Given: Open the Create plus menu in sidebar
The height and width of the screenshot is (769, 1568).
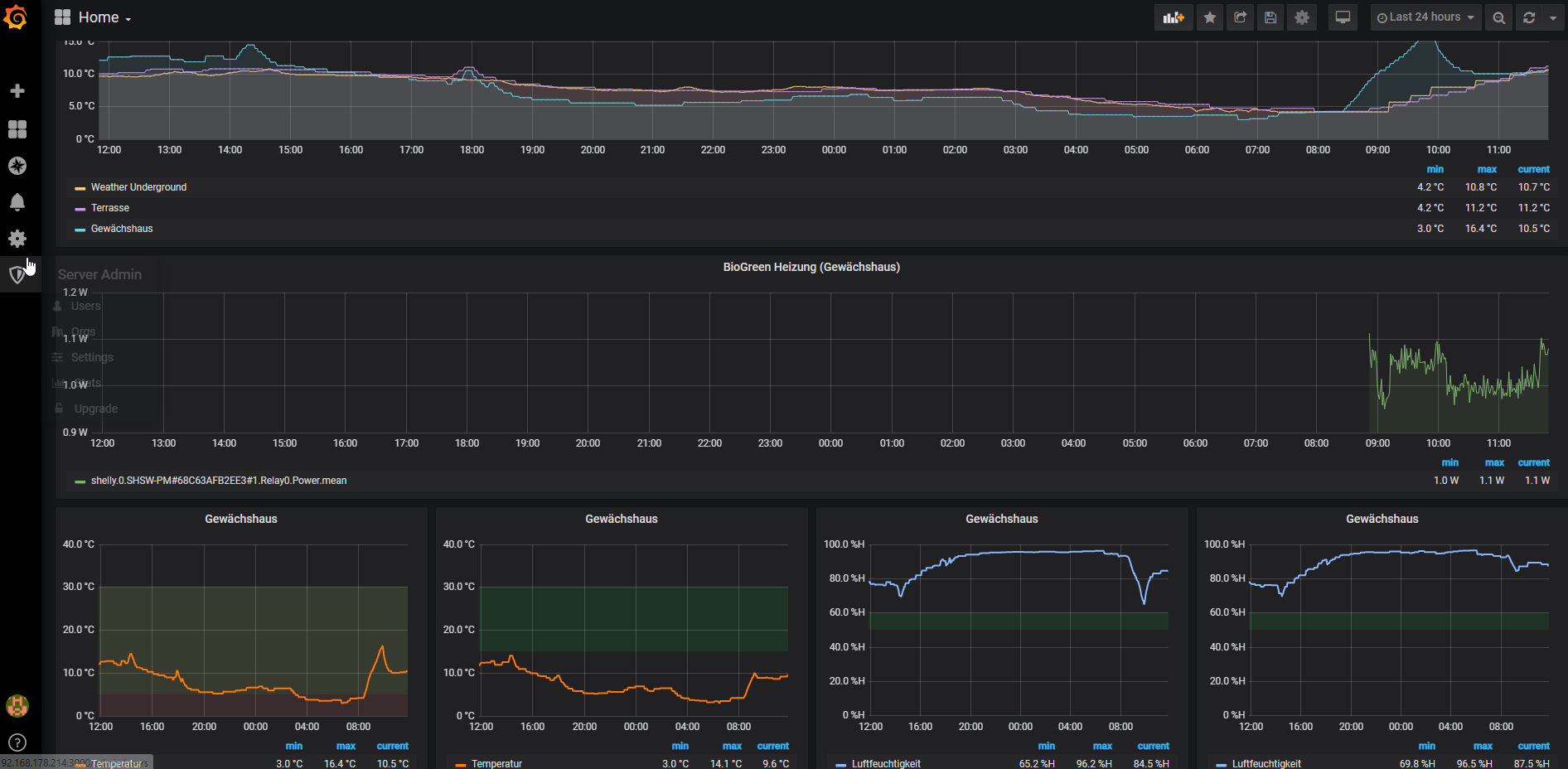Looking at the screenshot, I should pos(17,90).
